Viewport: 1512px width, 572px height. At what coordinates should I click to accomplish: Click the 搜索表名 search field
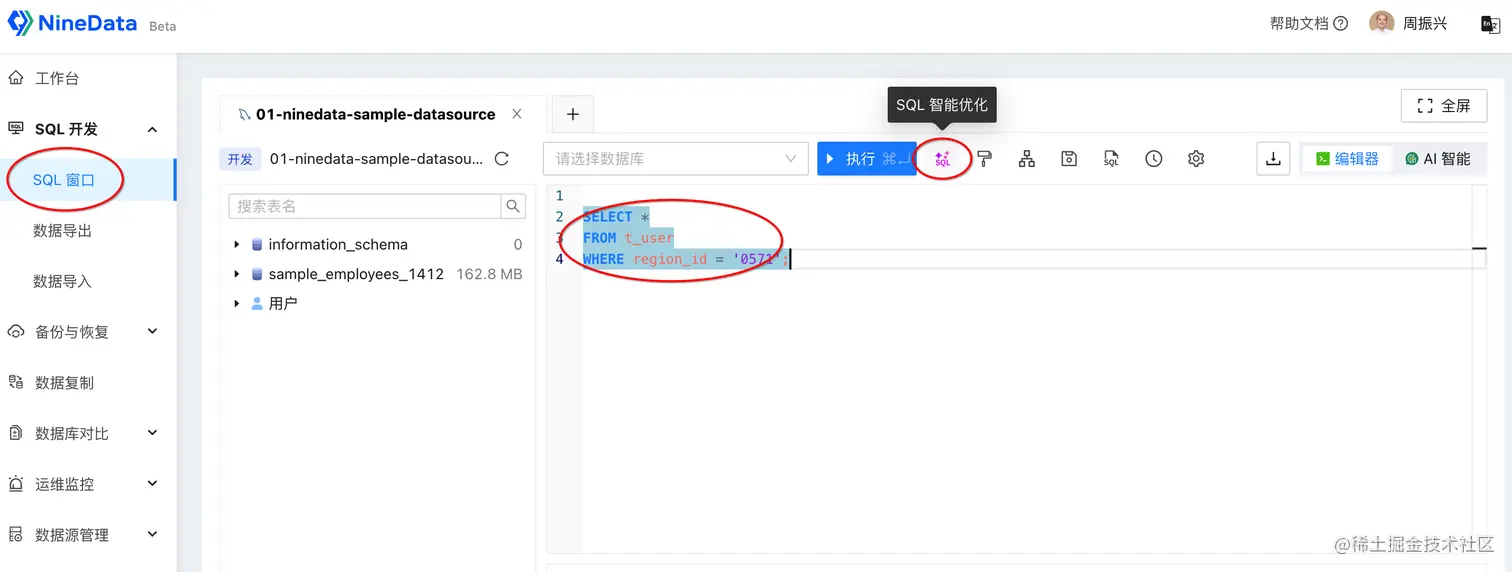pyautogui.click(x=365, y=206)
